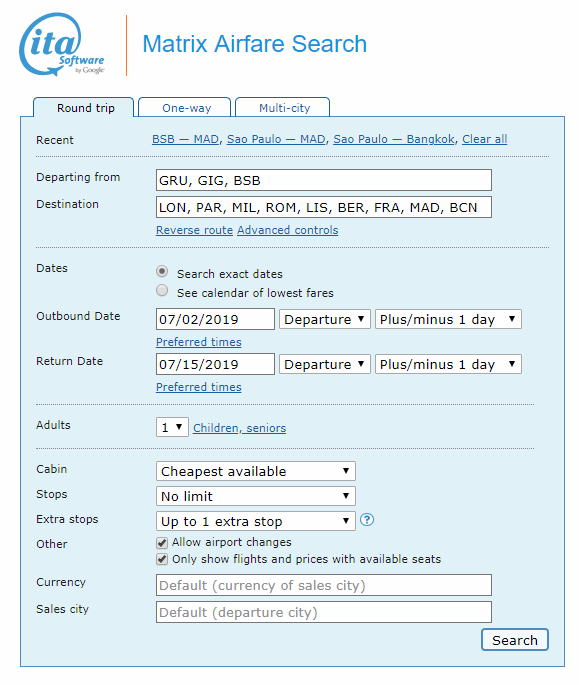The width and height of the screenshot is (579, 685).
Task: Open the Cabin dropdown
Action: [256, 471]
